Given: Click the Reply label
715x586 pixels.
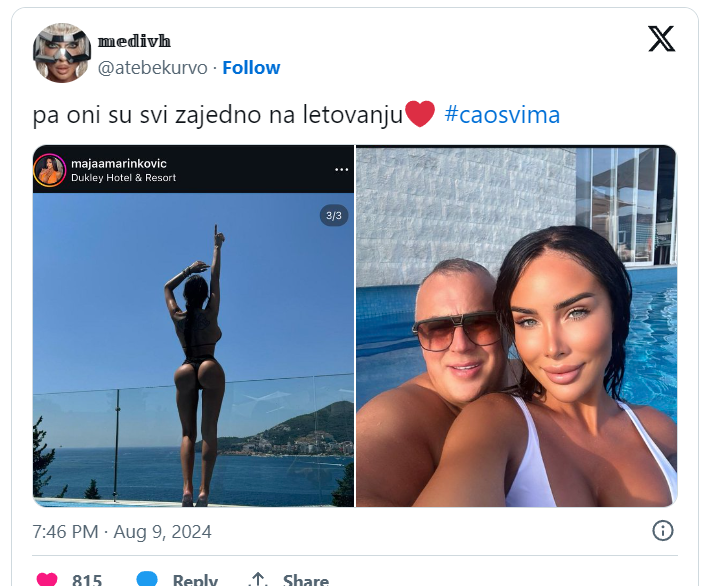Looking at the screenshot, I should (195, 580).
